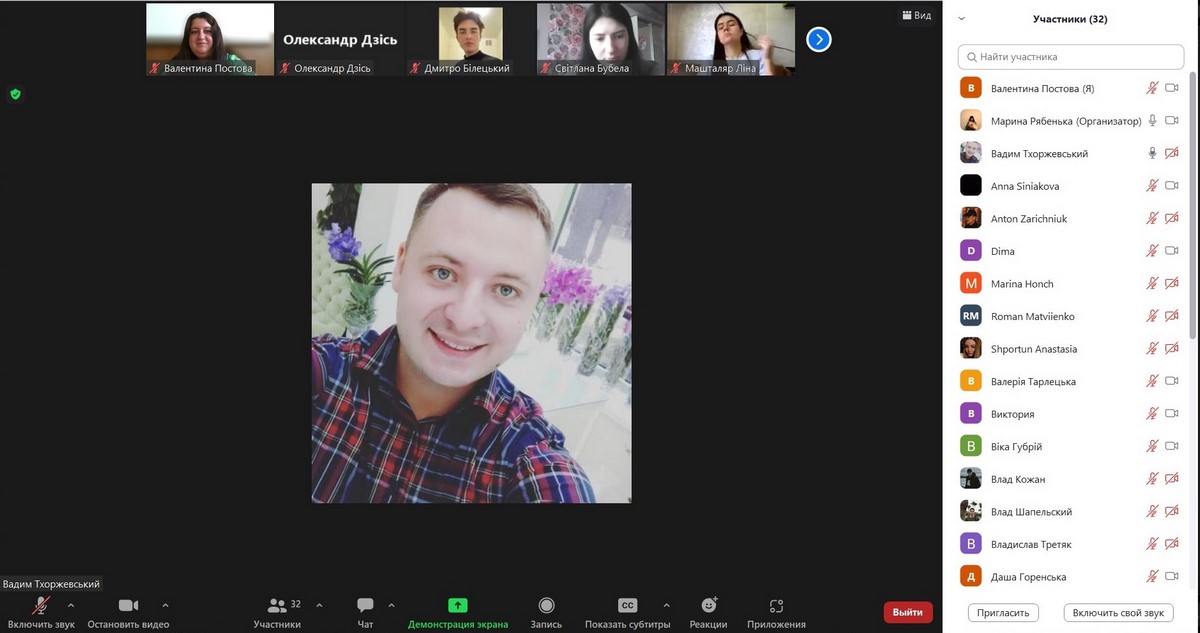Click the Reactions smiley icon
This screenshot has width=1200, height=633.
click(709, 606)
